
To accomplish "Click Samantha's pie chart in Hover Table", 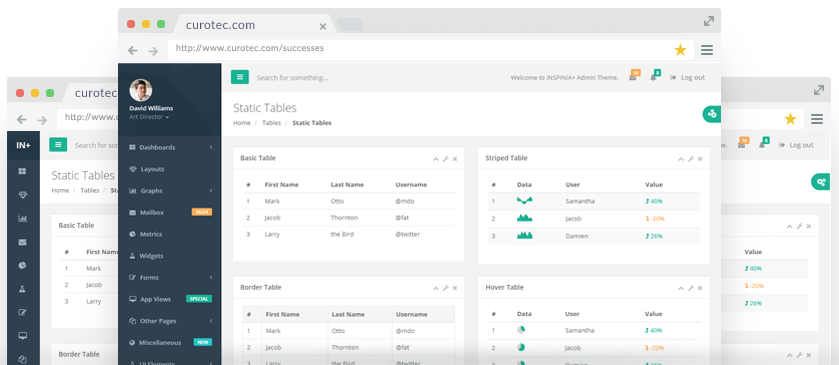I will point(521,330).
